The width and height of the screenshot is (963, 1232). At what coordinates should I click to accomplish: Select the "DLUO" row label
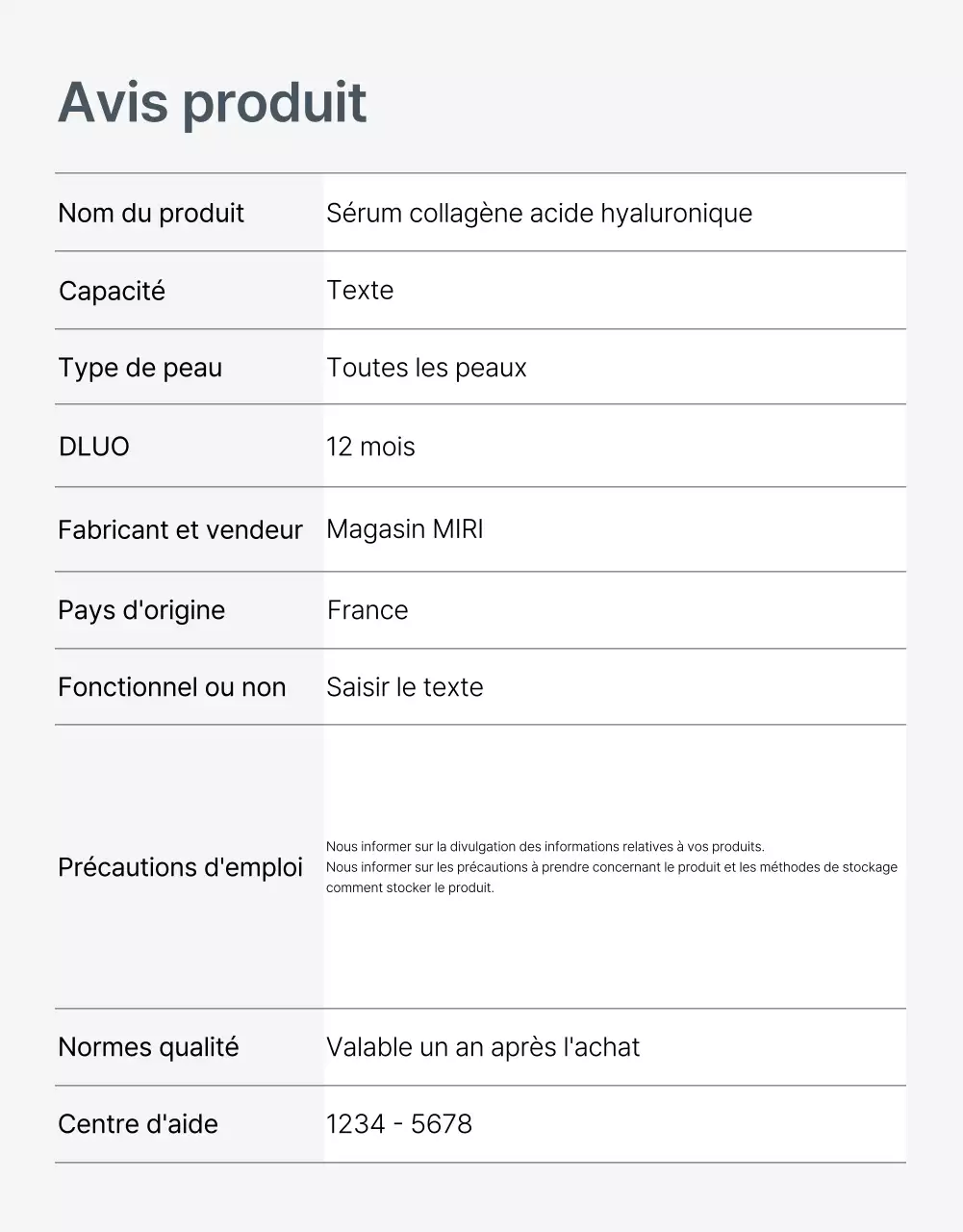[93, 447]
